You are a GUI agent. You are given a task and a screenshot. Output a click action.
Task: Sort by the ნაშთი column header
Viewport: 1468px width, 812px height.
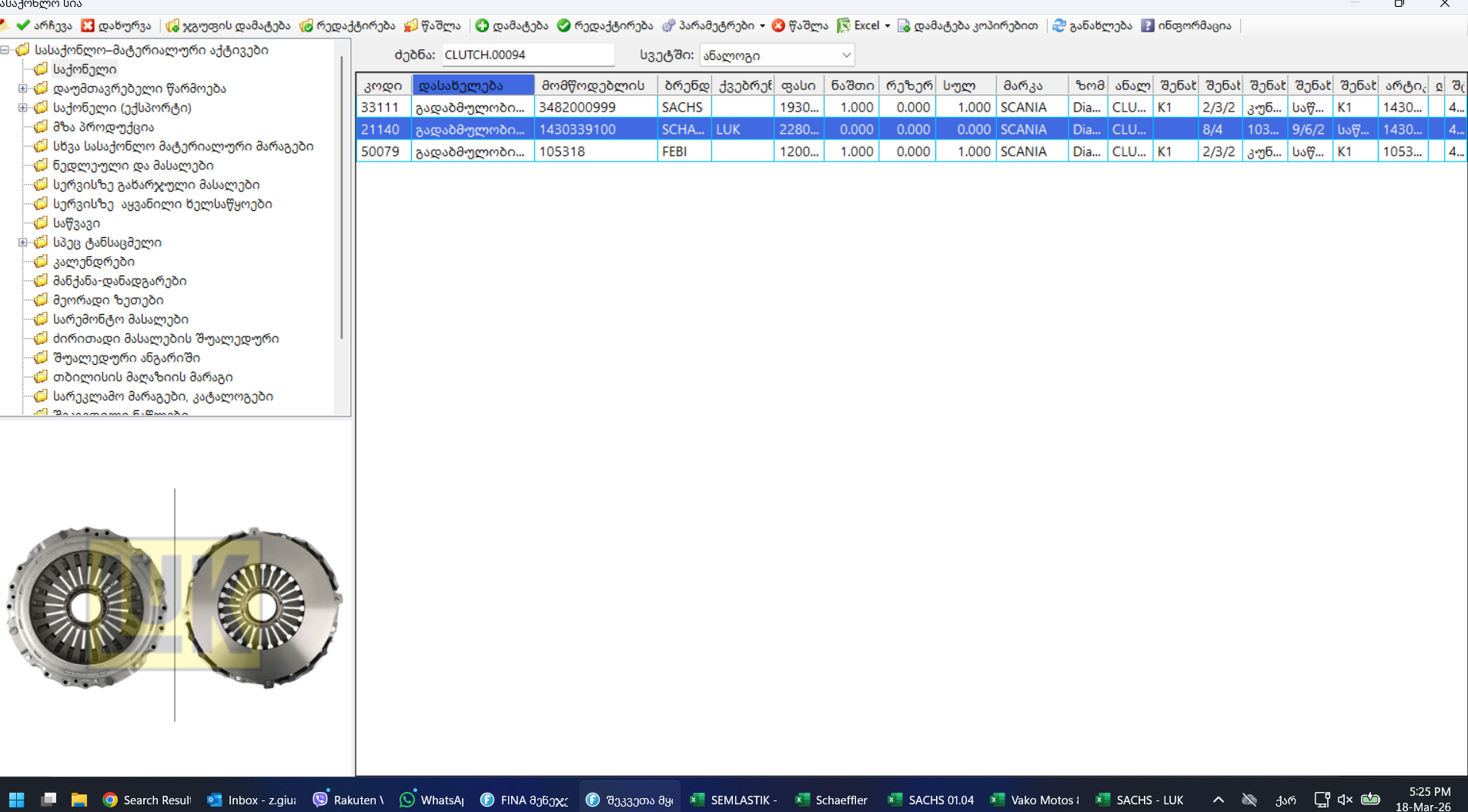[851, 85]
